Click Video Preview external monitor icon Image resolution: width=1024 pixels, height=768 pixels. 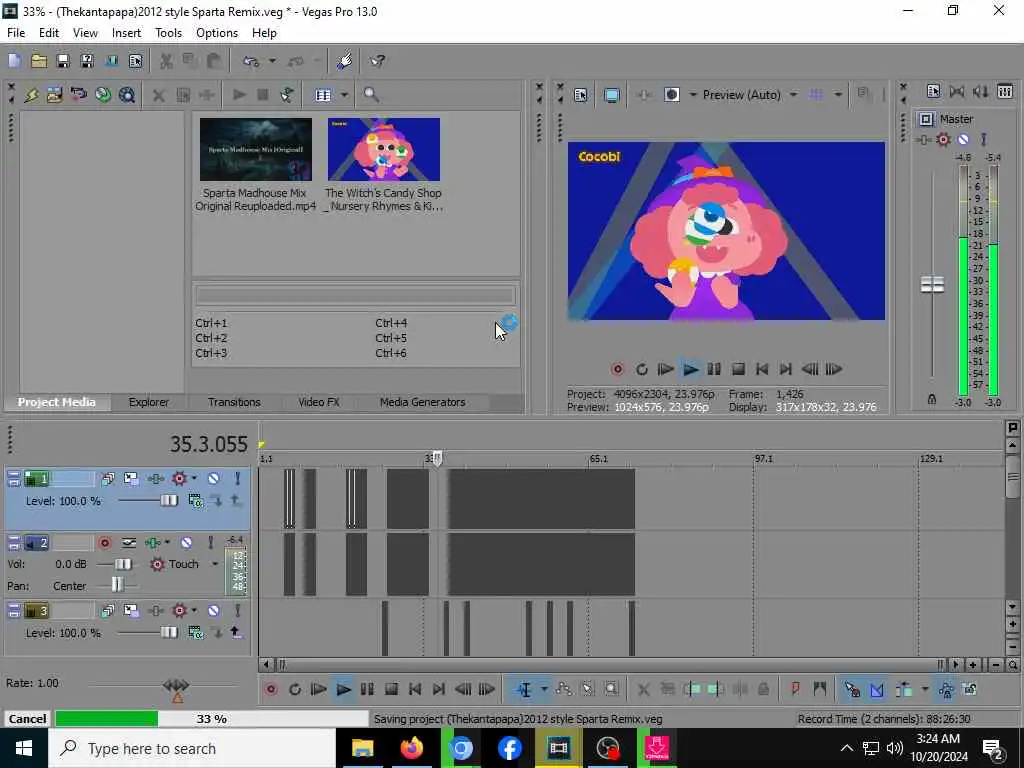click(x=611, y=95)
